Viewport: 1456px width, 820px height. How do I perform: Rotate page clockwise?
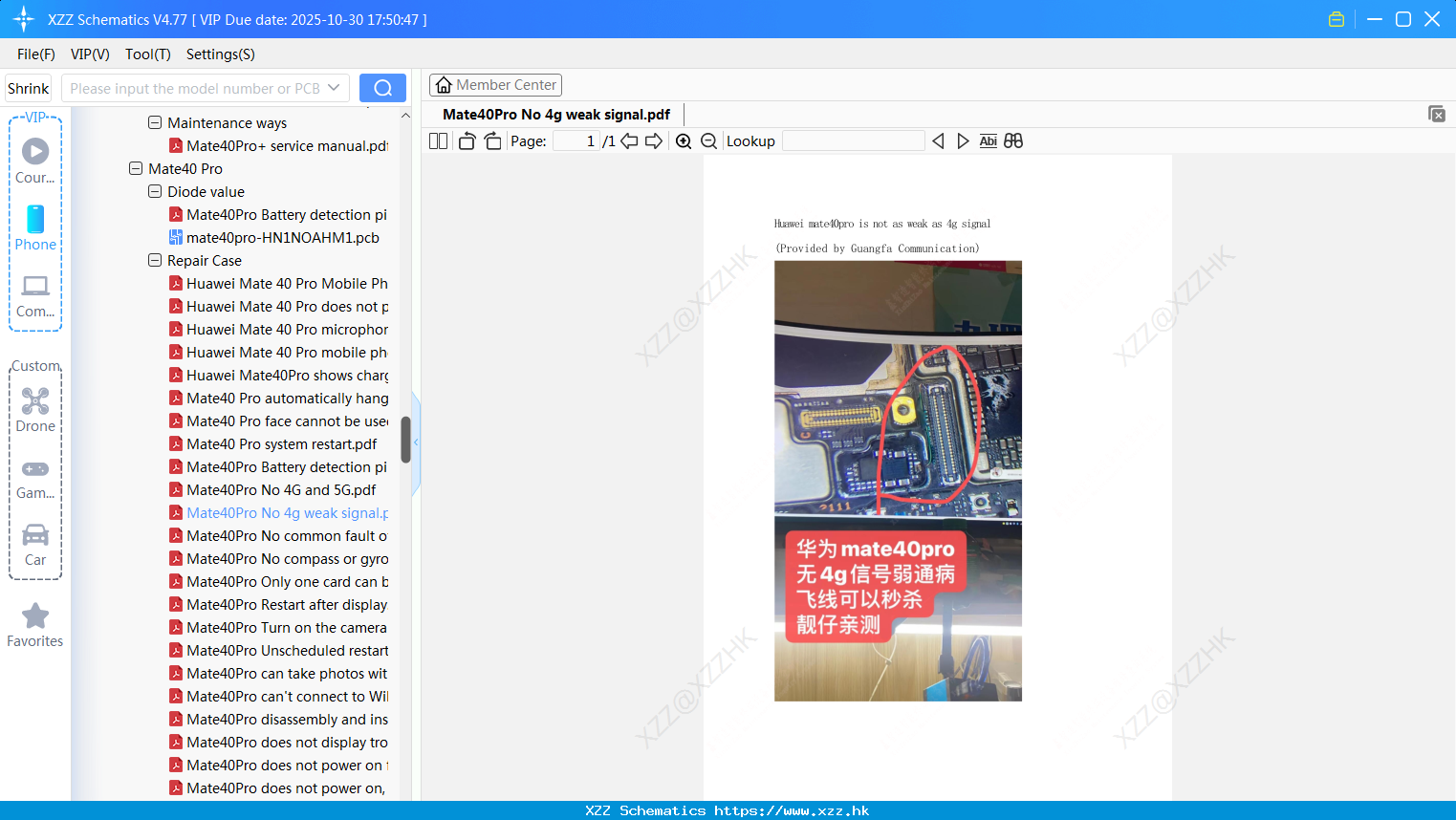pyautogui.click(x=492, y=141)
